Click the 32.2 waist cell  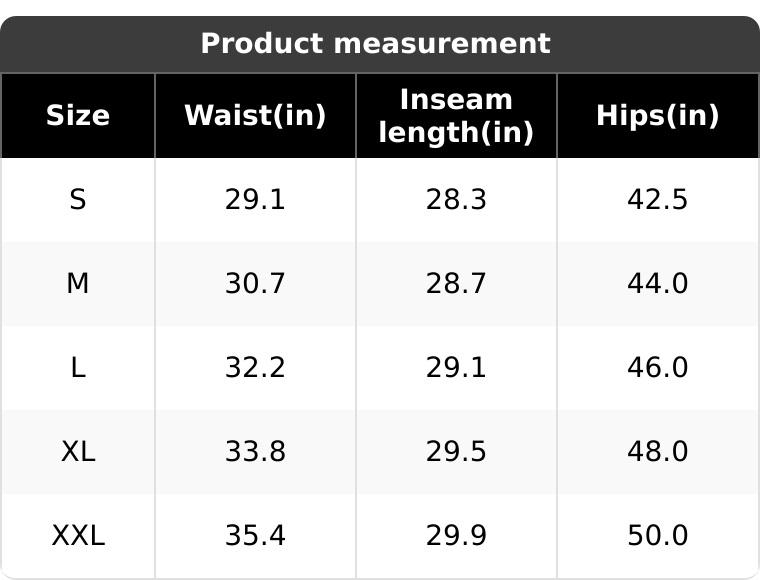click(255, 368)
